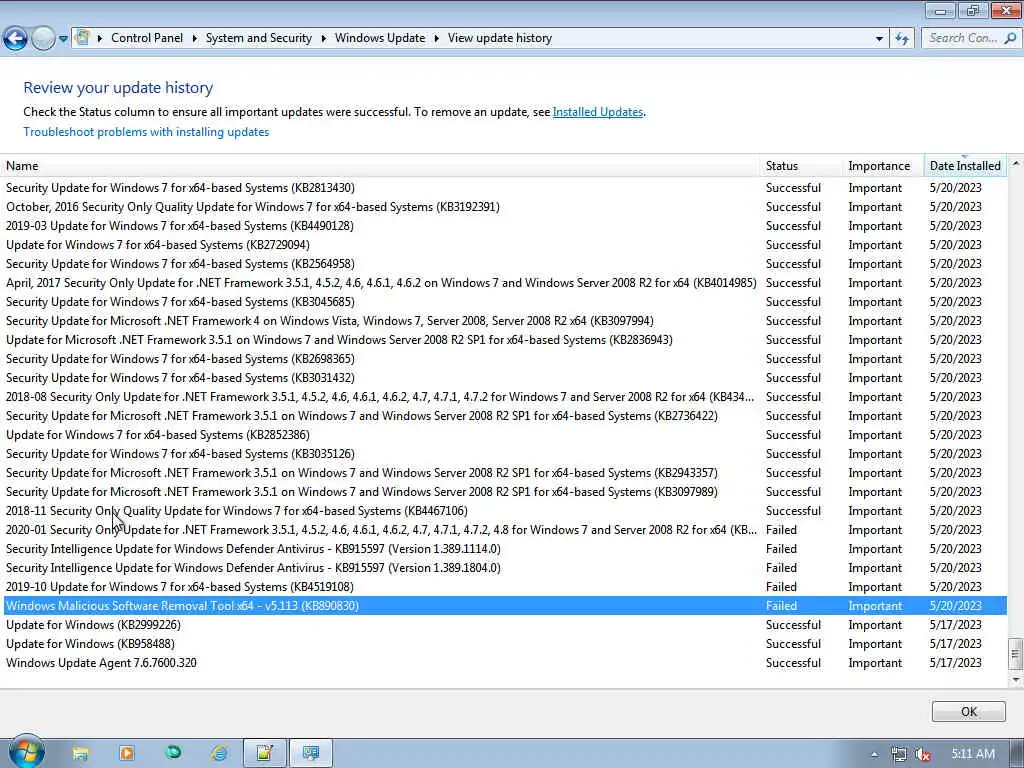1024x768 pixels.
Task: Select .NET Framework 3.5.1 security update KB2736422
Action: (x=505, y=415)
